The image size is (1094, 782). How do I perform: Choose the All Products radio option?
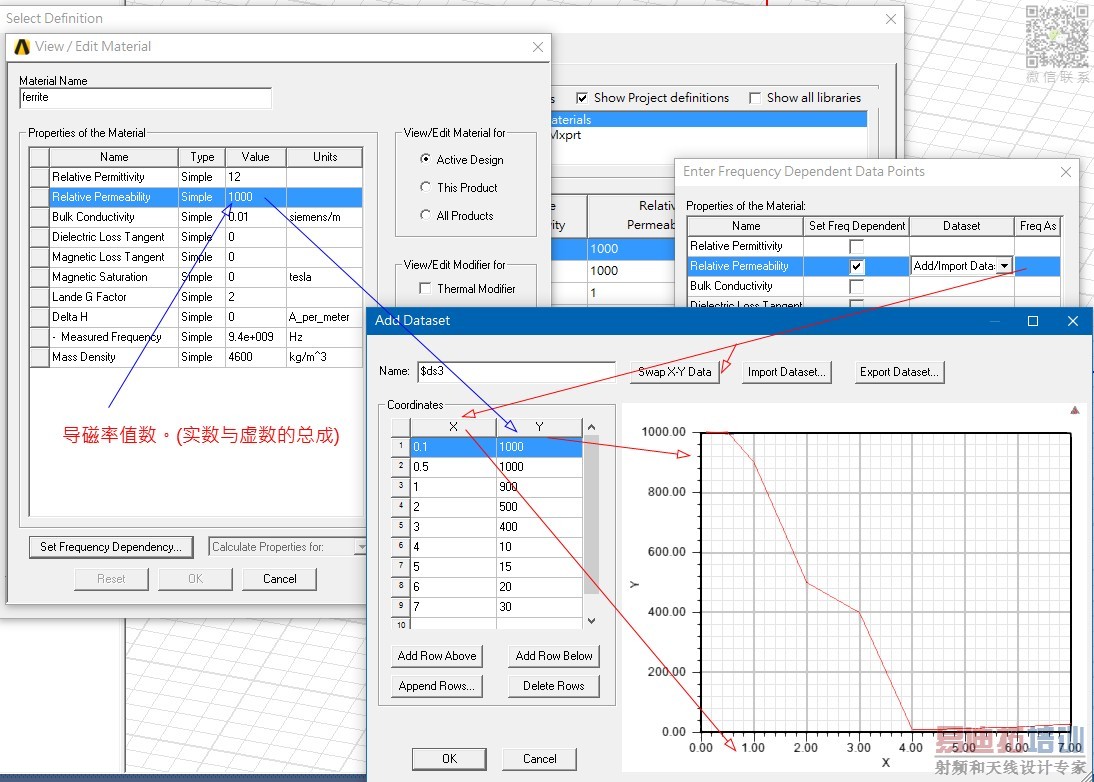click(x=426, y=216)
